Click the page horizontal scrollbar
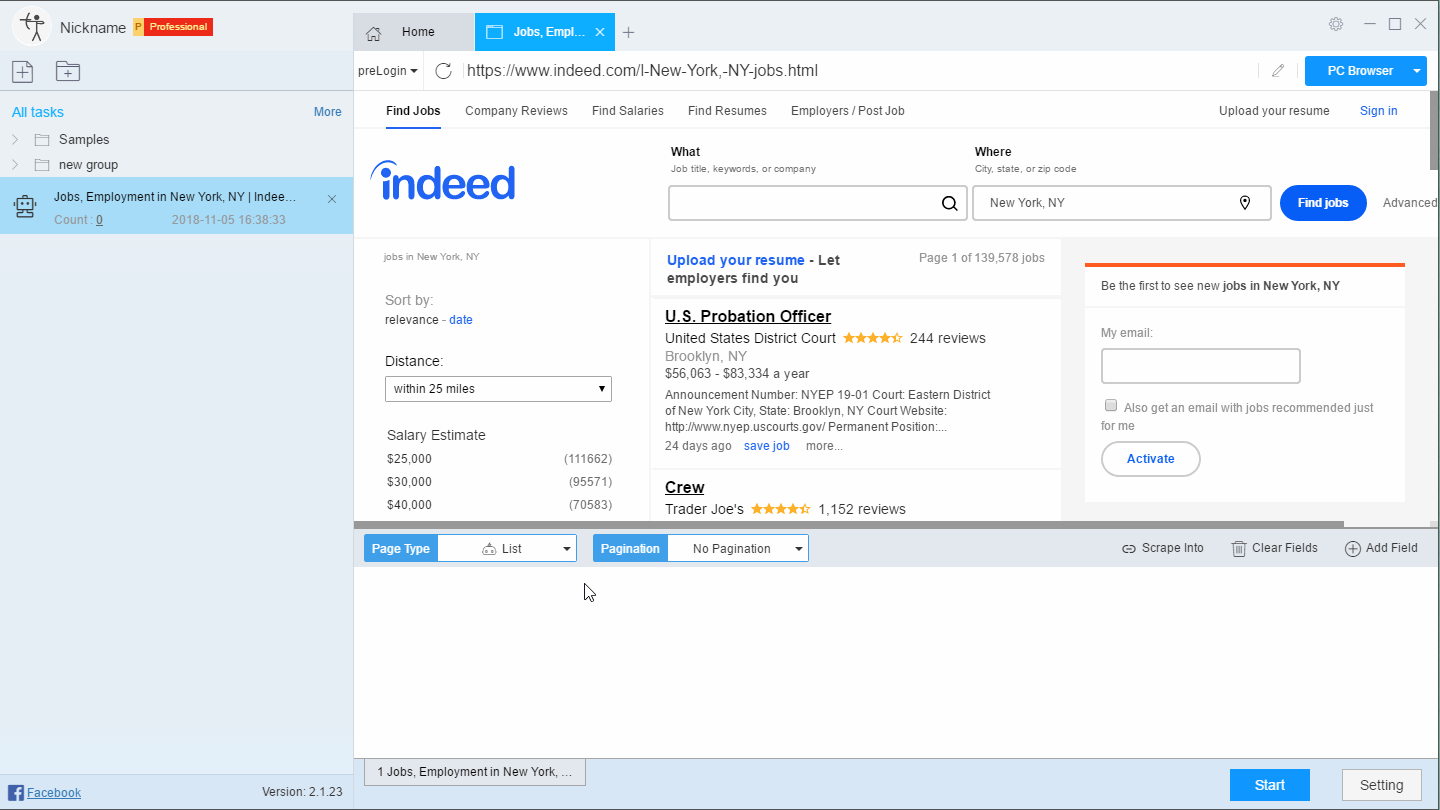The image size is (1440, 810). click(850, 524)
